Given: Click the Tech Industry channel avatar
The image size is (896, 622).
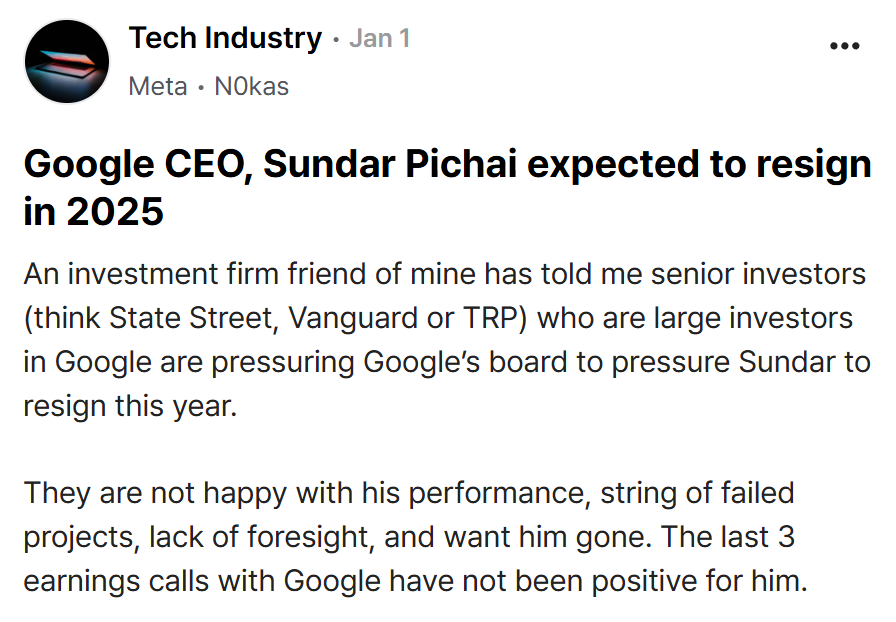Looking at the screenshot, I should tap(67, 61).
